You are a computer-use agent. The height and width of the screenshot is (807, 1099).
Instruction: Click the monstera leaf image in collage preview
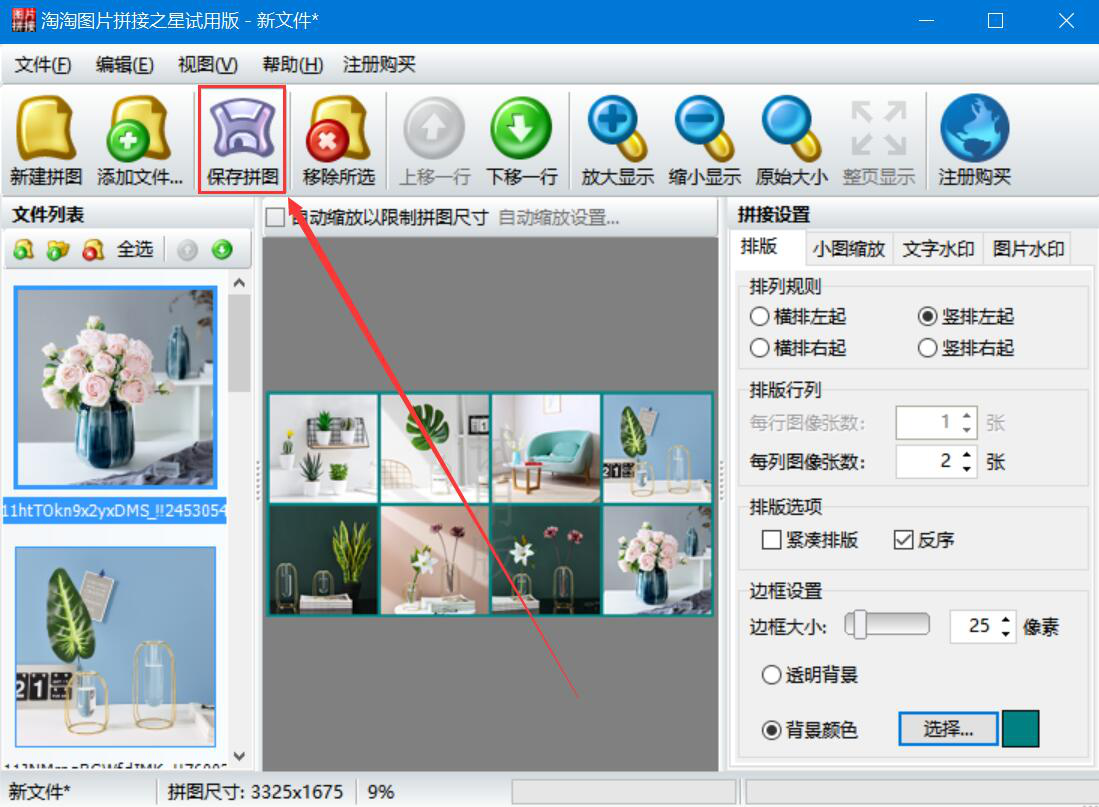(x=435, y=447)
